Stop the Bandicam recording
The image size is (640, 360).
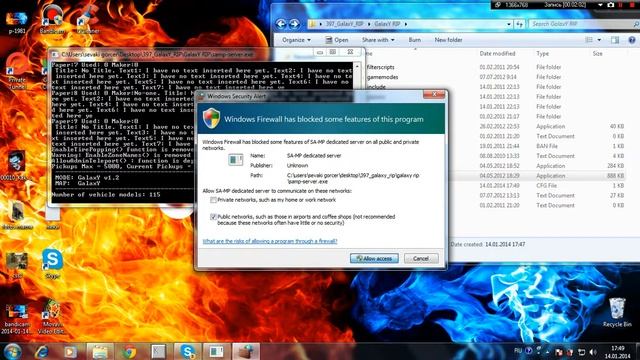click(x=631, y=5)
